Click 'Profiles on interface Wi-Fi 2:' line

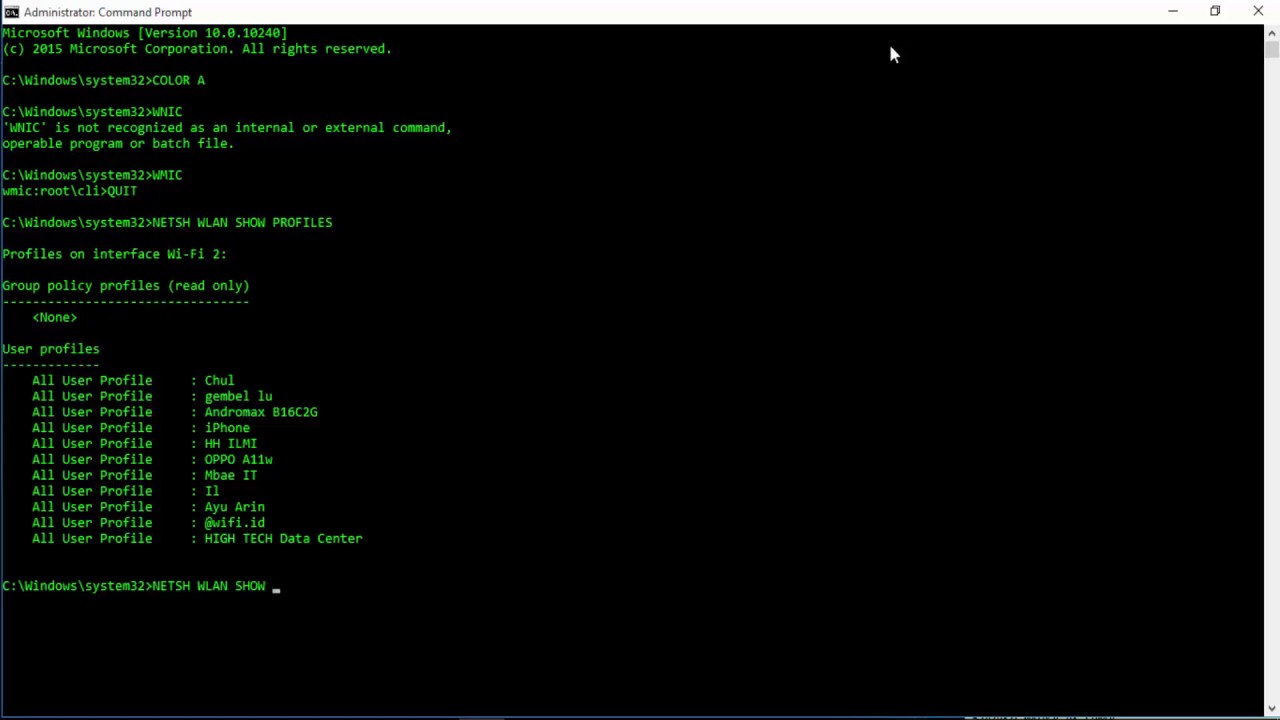click(x=114, y=254)
